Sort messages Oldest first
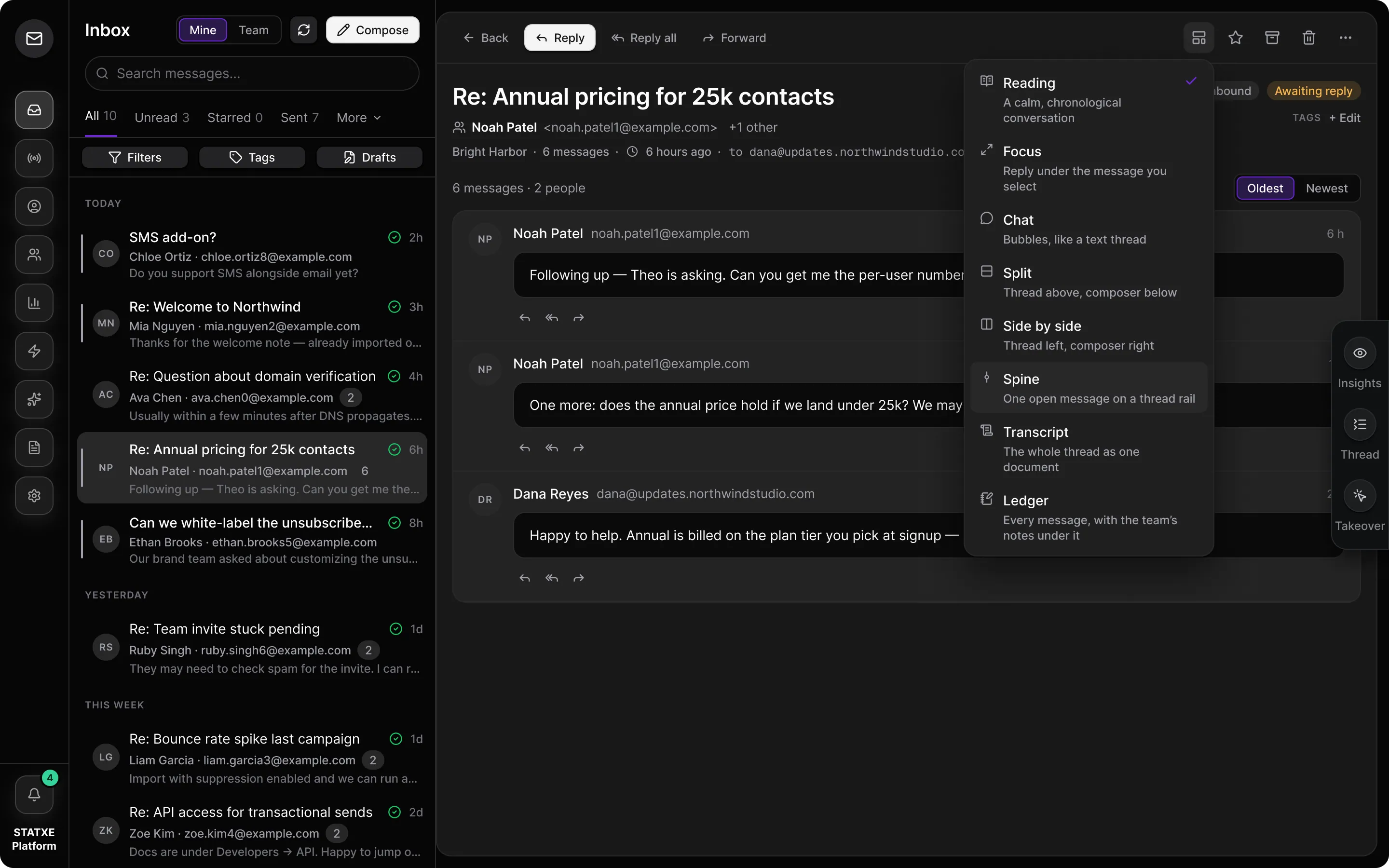Image resolution: width=1389 pixels, height=868 pixels. [1265, 188]
